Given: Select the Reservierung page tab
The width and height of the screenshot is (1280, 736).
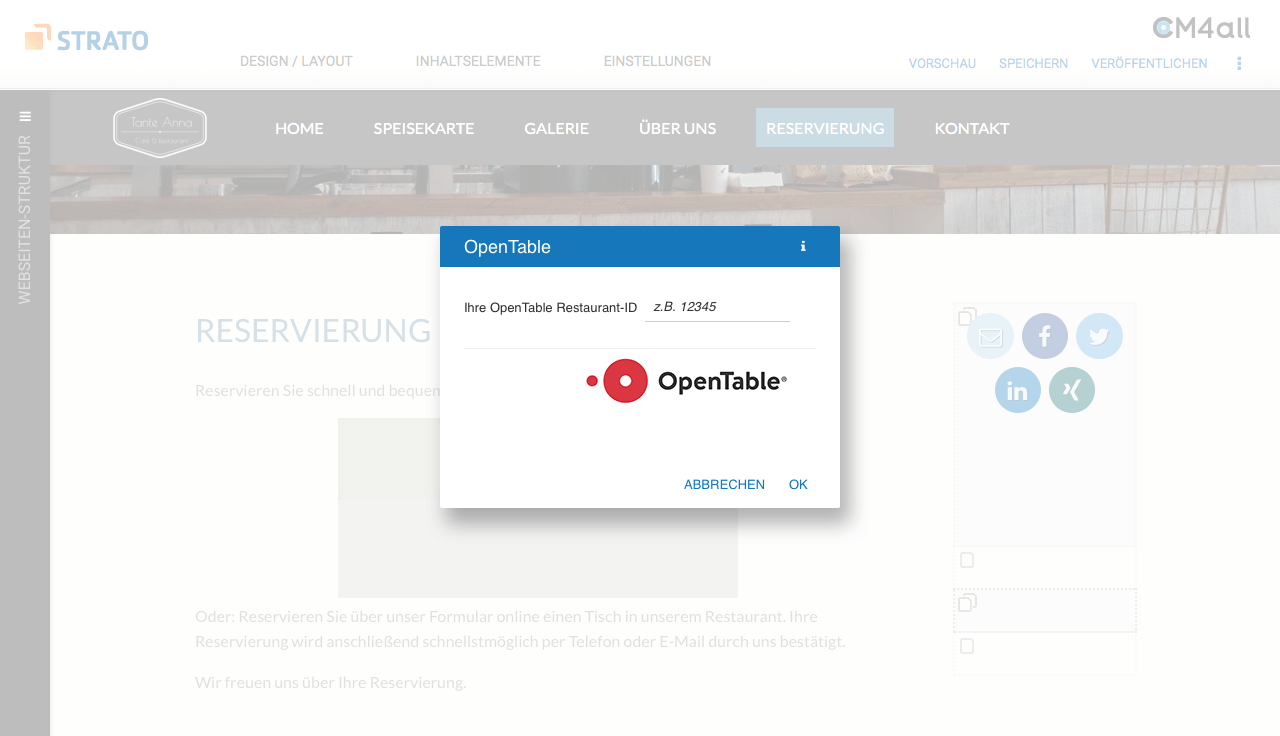Looking at the screenshot, I should [x=825, y=128].
